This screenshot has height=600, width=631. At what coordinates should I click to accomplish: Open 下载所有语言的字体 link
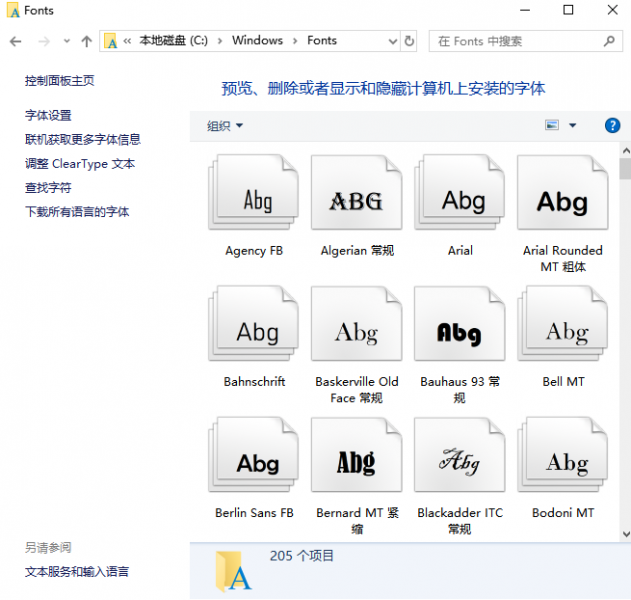click(77, 212)
